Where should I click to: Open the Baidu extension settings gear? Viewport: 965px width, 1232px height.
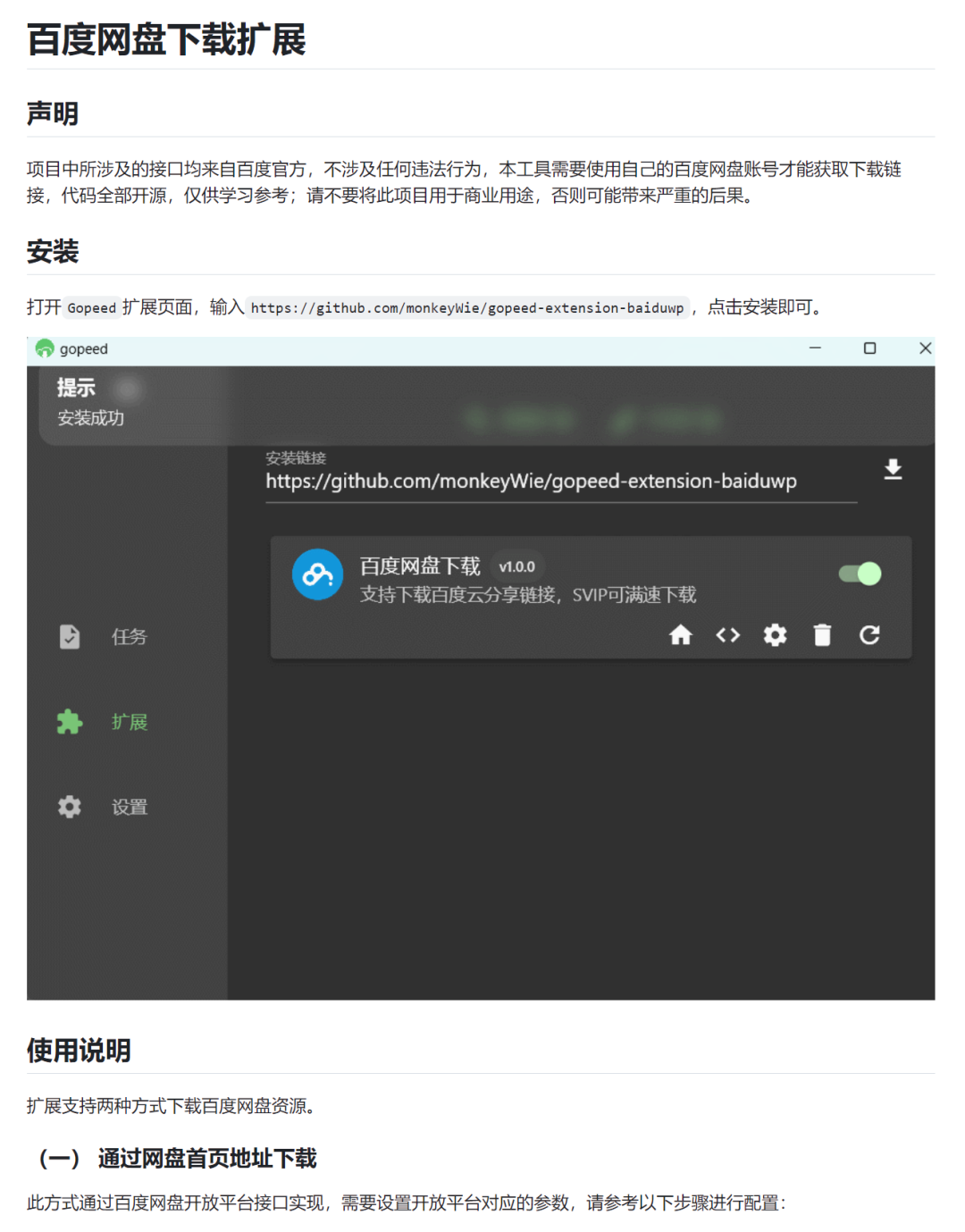775,635
